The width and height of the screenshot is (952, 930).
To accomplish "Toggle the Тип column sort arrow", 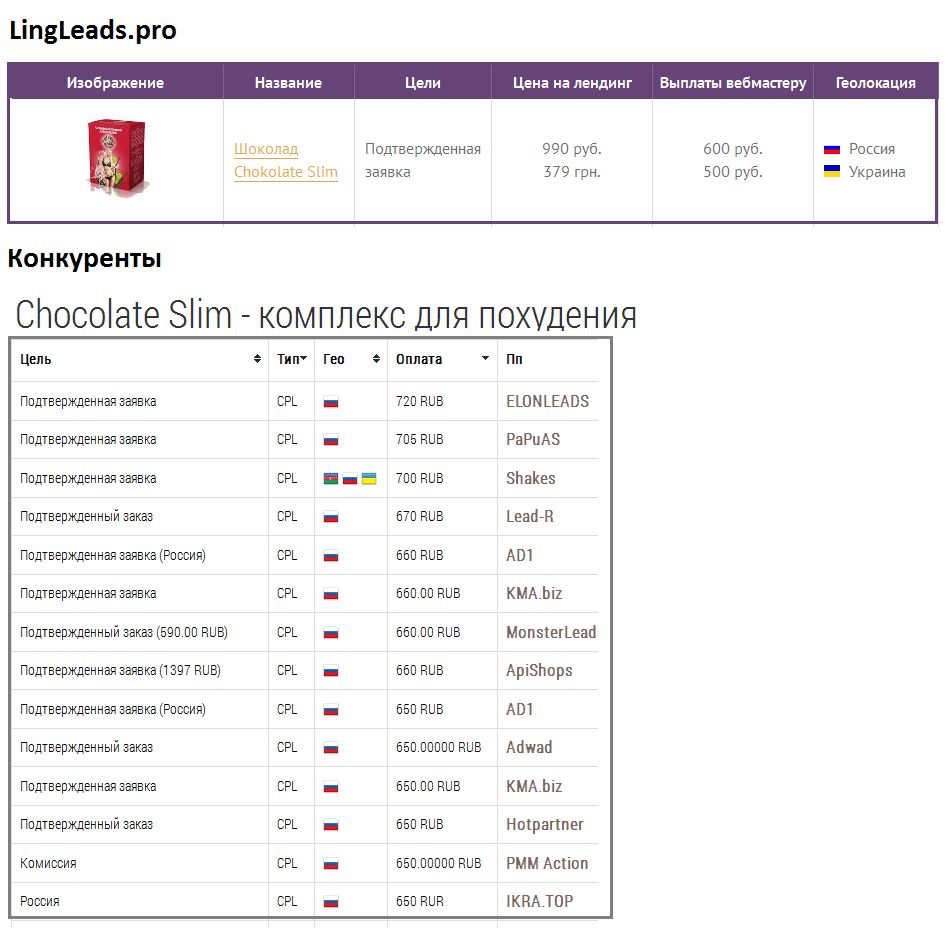I will tap(303, 359).
